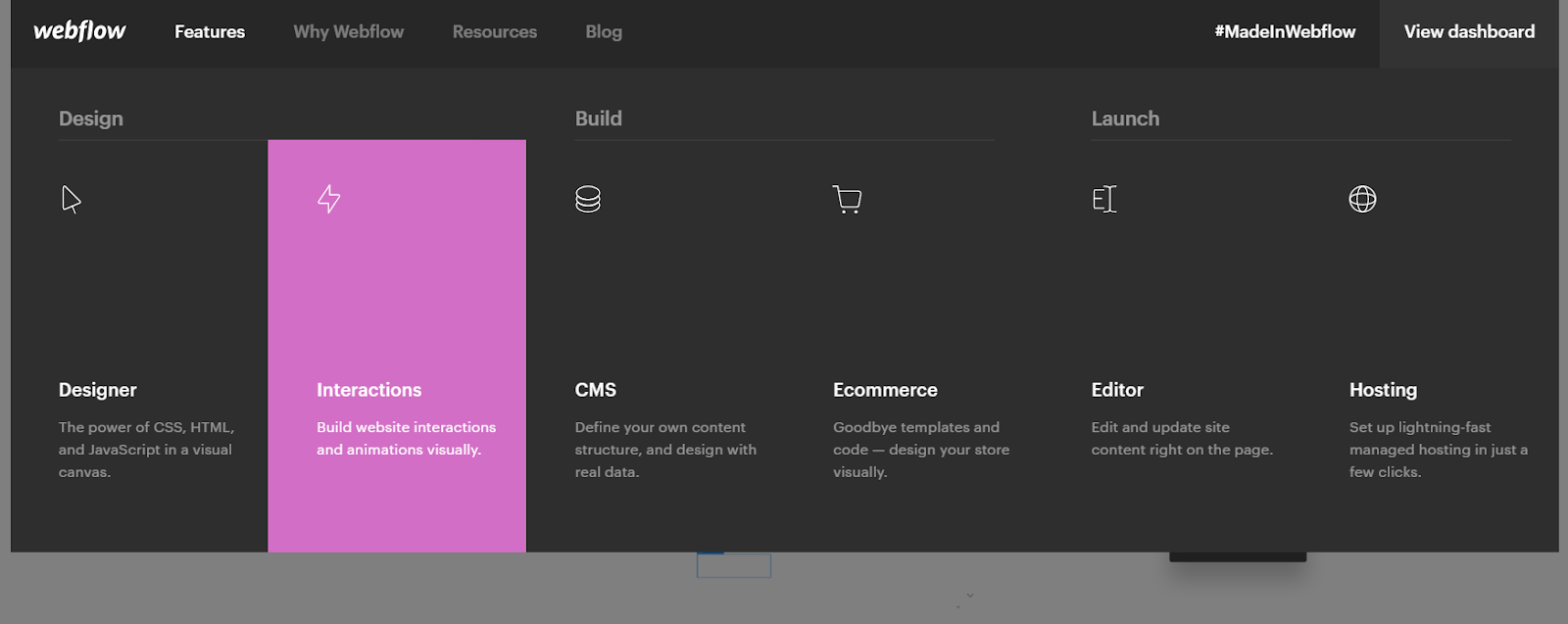
Task: Open the Resources menu
Action: 495,31
